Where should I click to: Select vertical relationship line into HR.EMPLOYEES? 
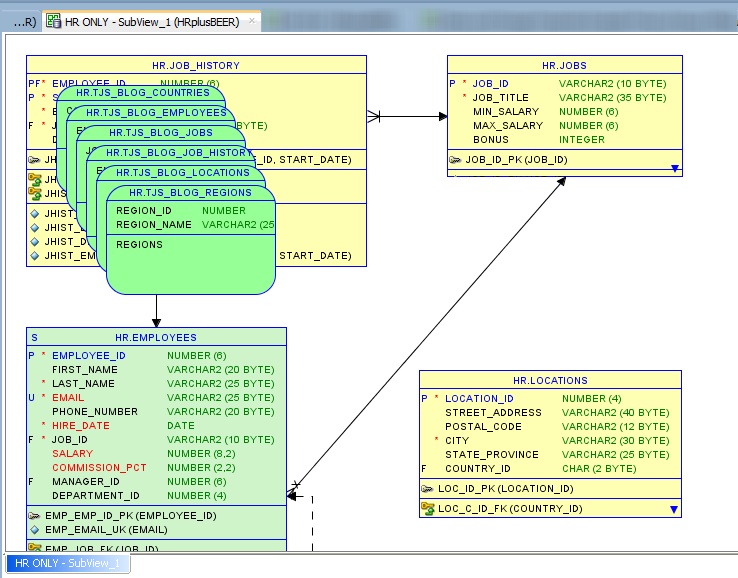[x=156, y=311]
